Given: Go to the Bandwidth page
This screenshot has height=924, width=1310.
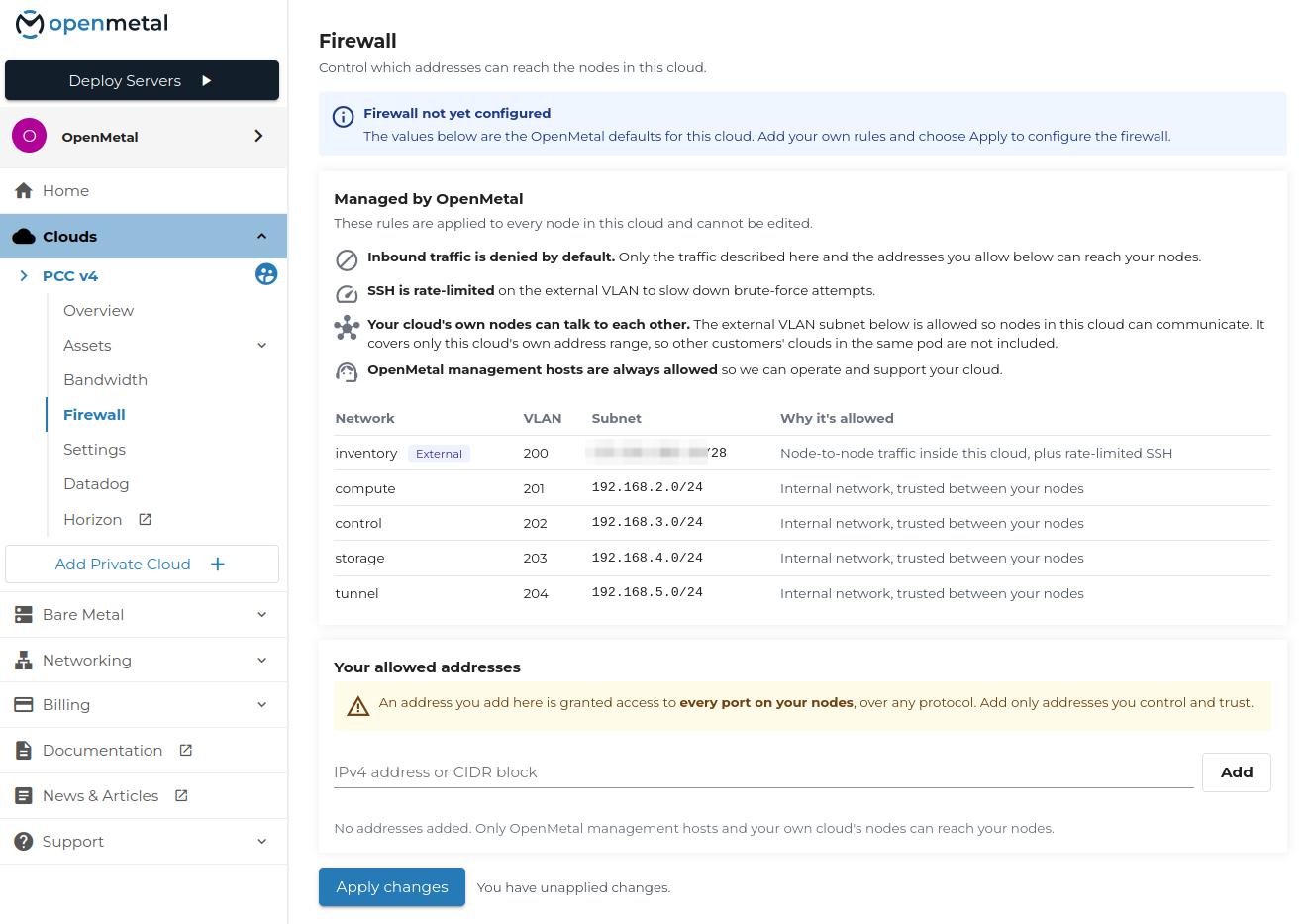Looking at the screenshot, I should (105, 380).
